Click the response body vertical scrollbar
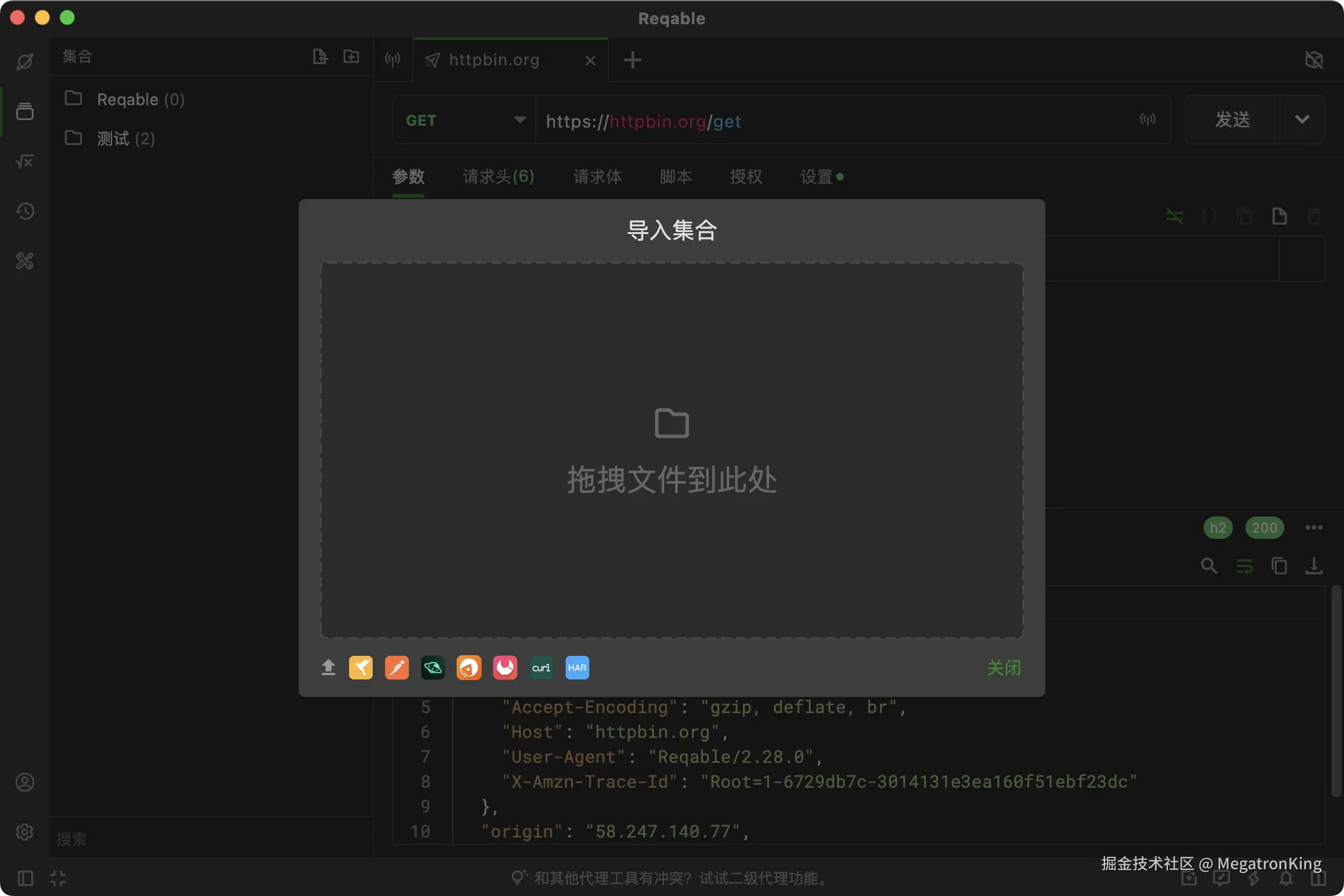Image resolution: width=1344 pixels, height=896 pixels. coord(1335,691)
